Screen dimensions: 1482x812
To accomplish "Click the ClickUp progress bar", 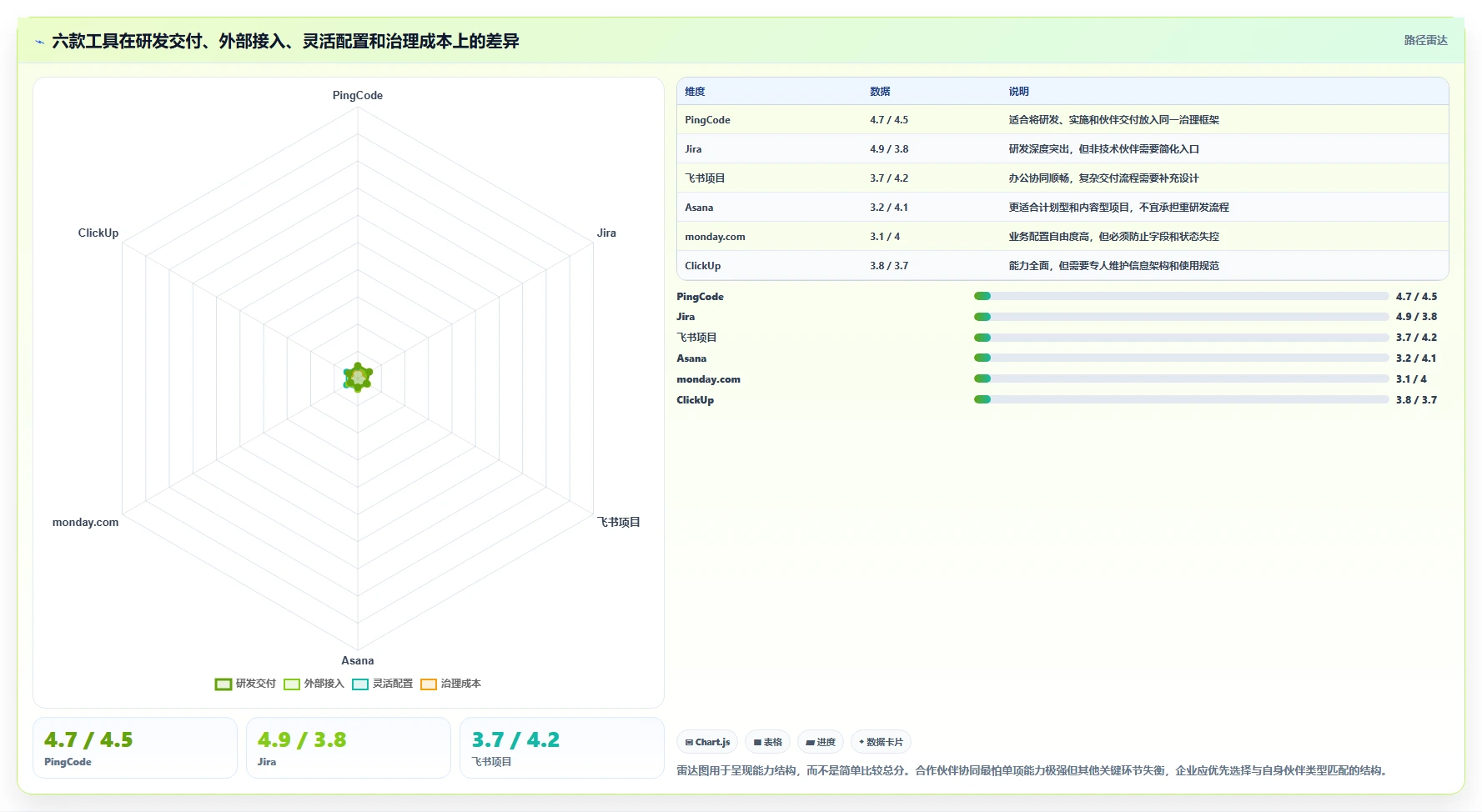I will pos(1181,399).
